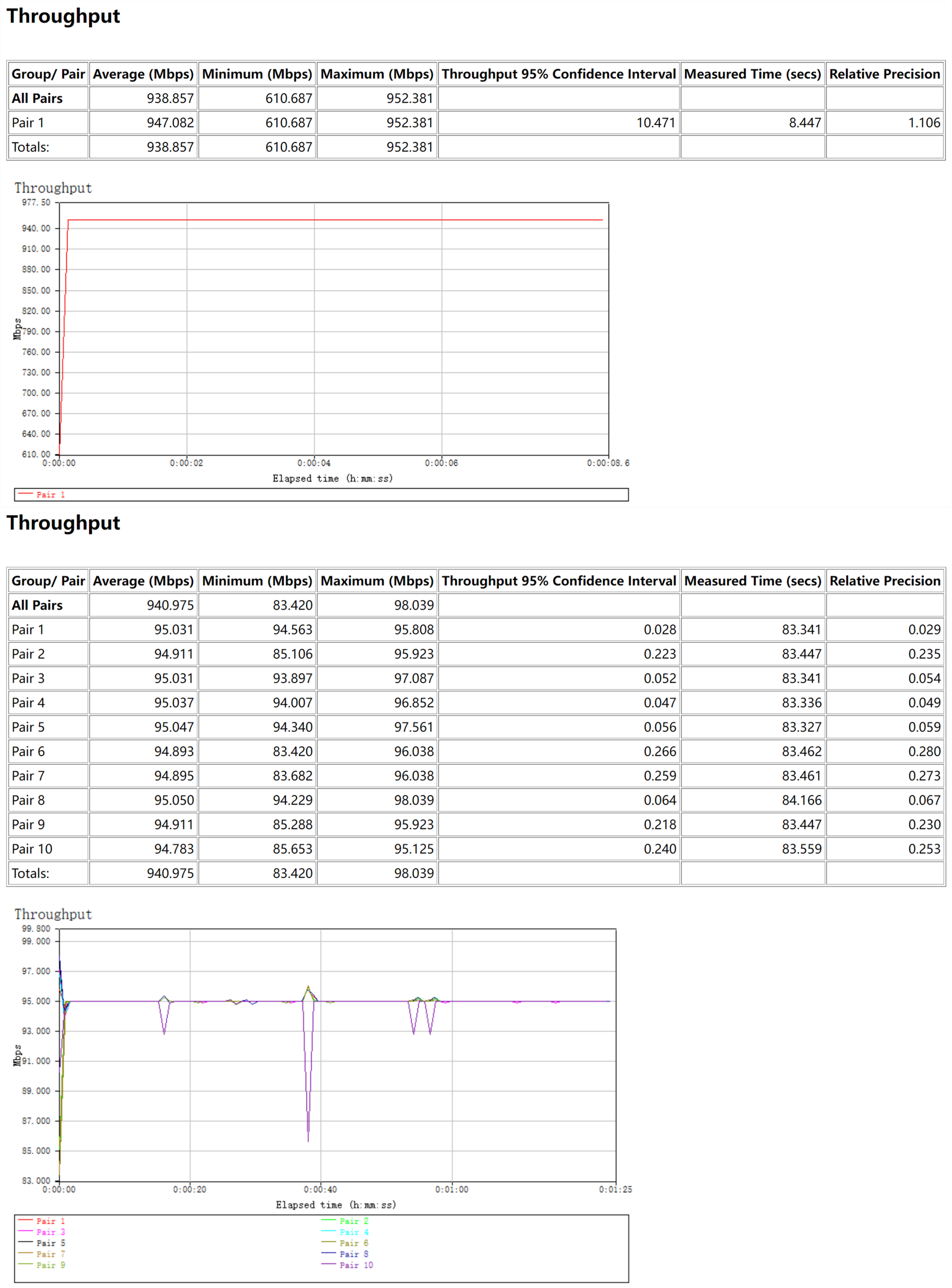Click the Totals row label in second table
Screen dimensions: 952x1288
point(31,872)
